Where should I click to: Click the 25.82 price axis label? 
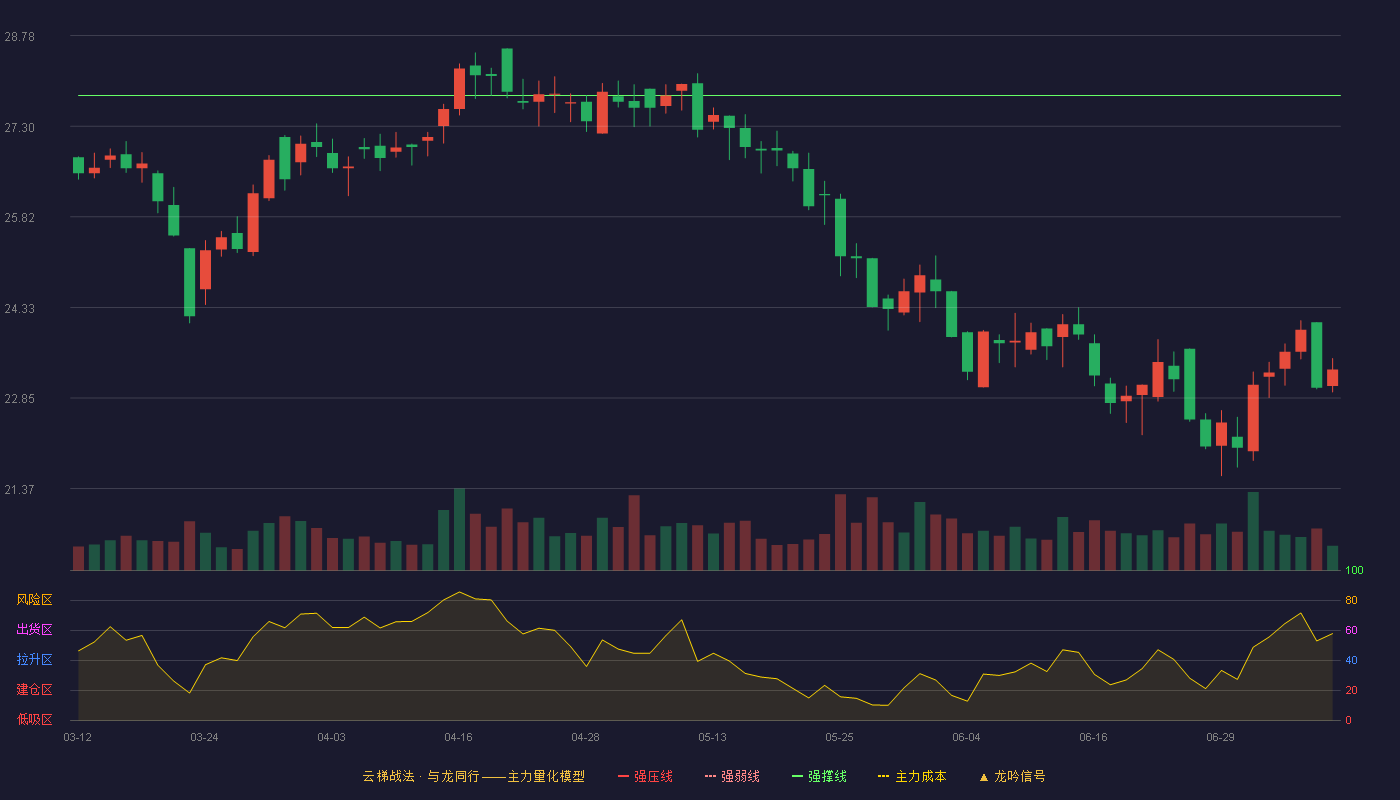click(19, 217)
